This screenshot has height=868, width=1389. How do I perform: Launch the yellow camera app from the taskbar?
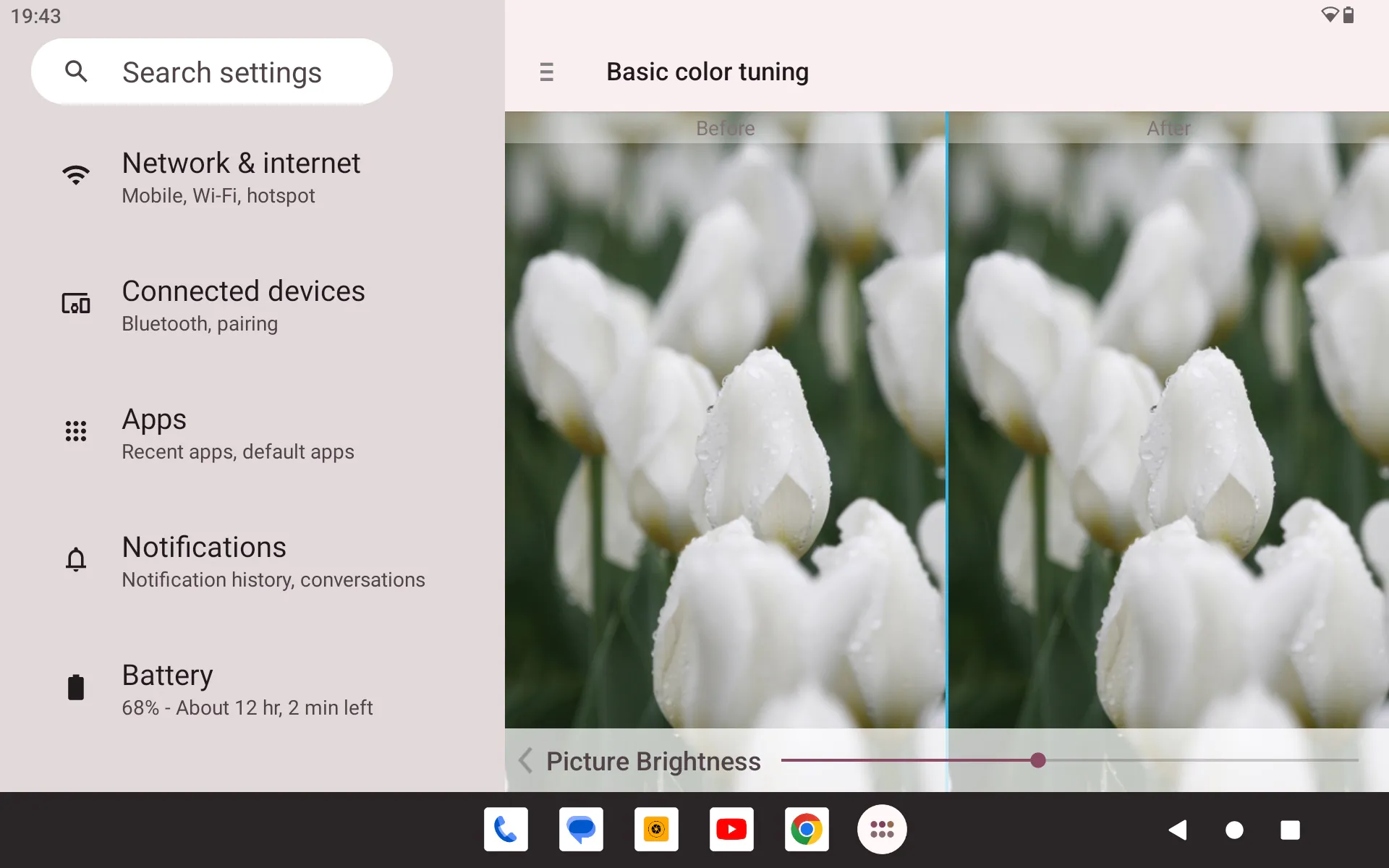tap(656, 830)
